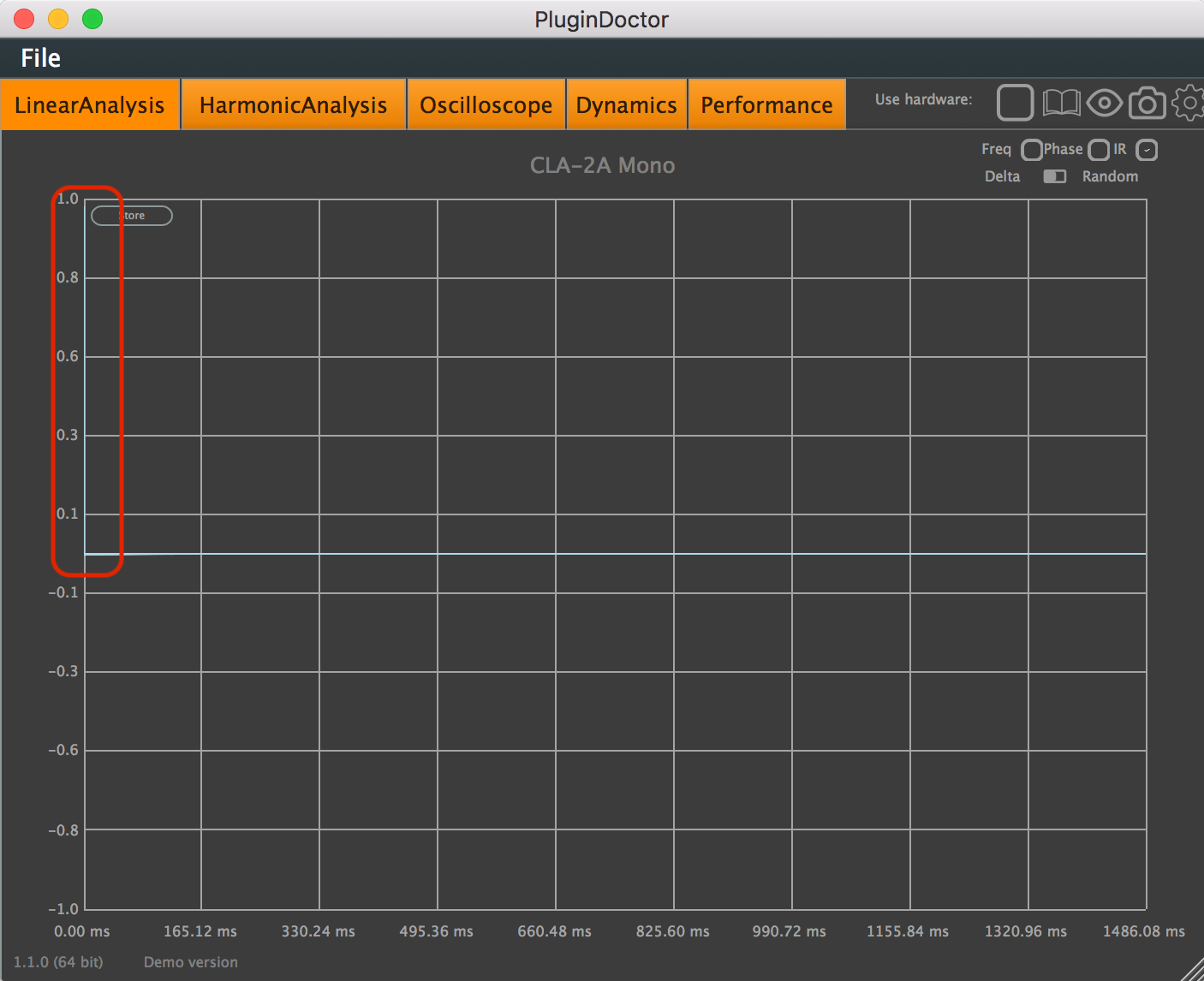This screenshot has height=981, width=1204.
Task: Click the 165.12 ms axis label
Action: 200,931
